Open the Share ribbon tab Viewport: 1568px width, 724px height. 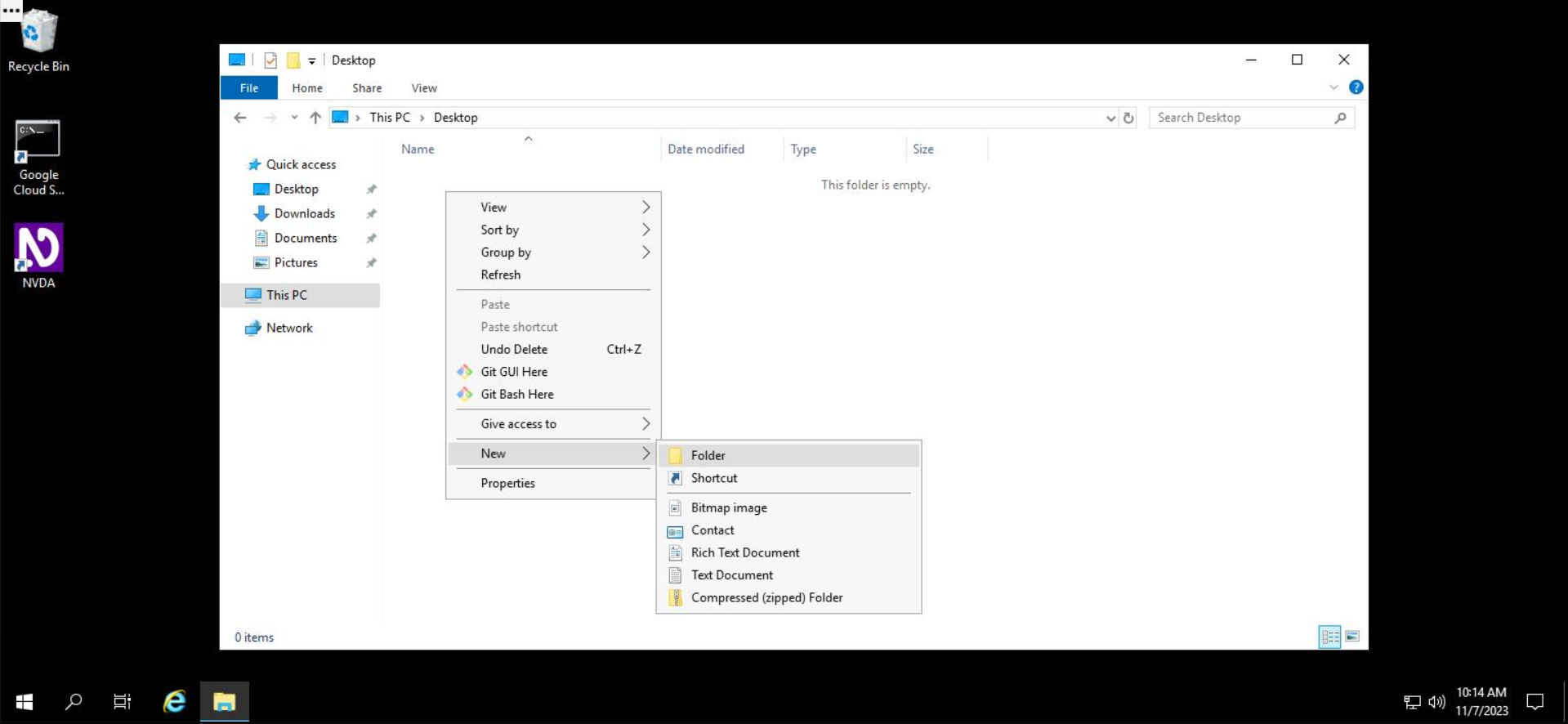click(x=367, y=88)
